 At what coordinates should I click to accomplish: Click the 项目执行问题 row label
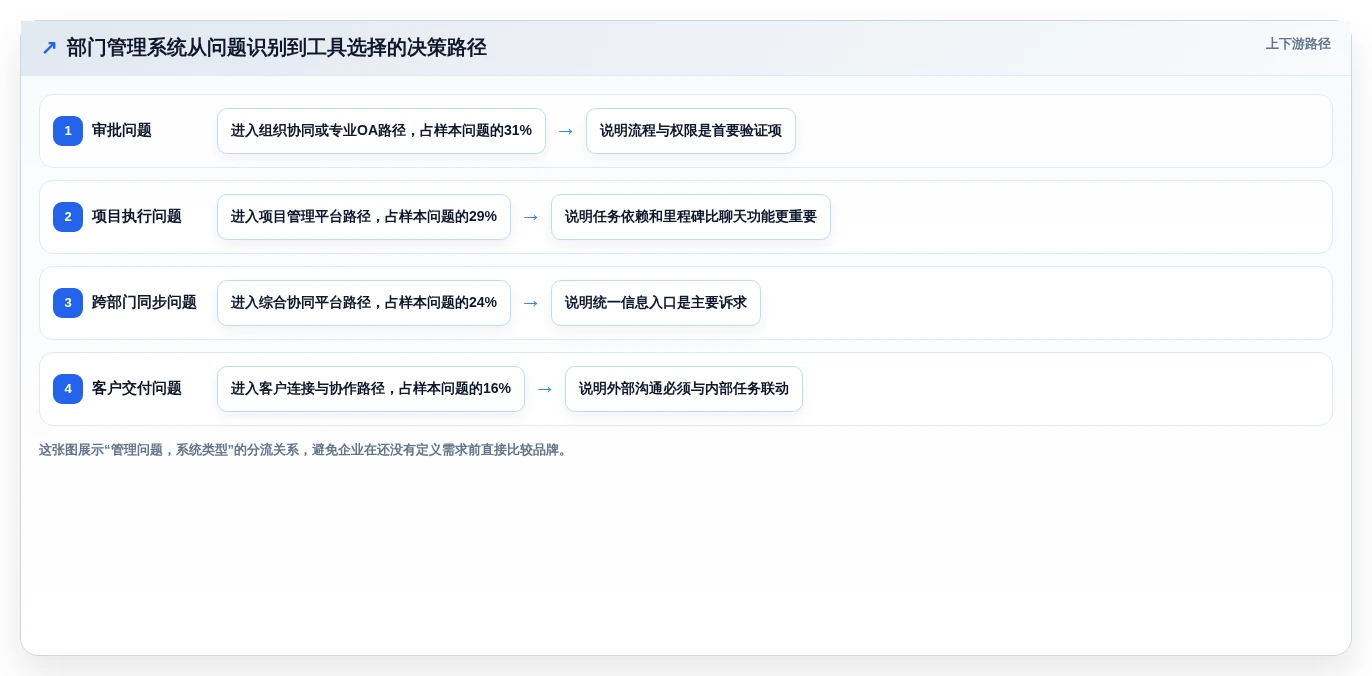pyautogui.click(x=137, y=217)
